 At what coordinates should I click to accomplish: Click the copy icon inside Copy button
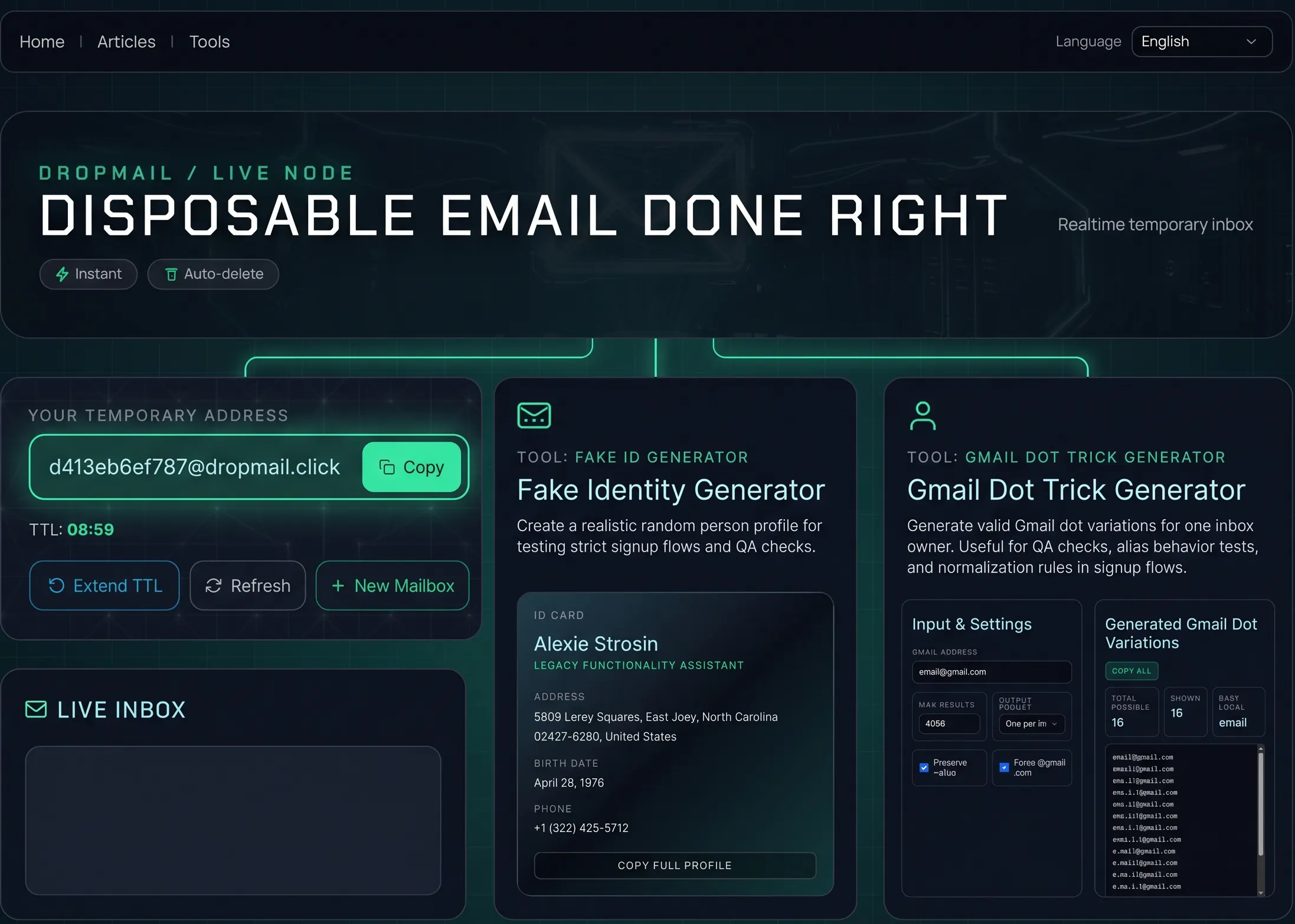387,467
